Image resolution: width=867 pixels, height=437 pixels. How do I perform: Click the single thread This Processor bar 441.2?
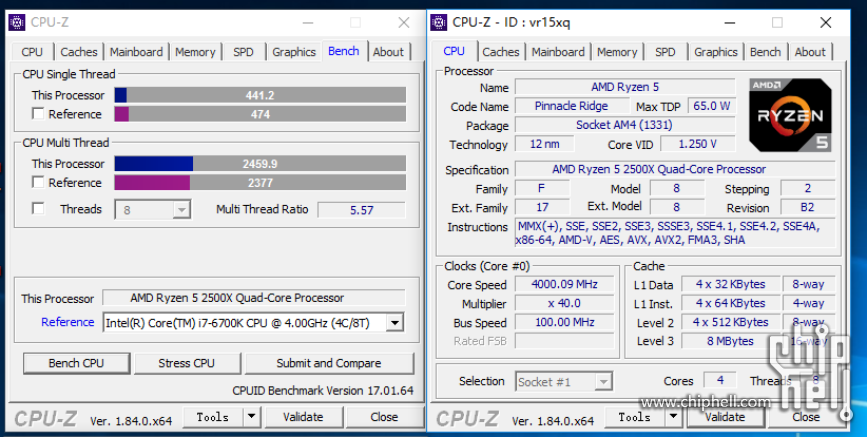coord(260,95)
